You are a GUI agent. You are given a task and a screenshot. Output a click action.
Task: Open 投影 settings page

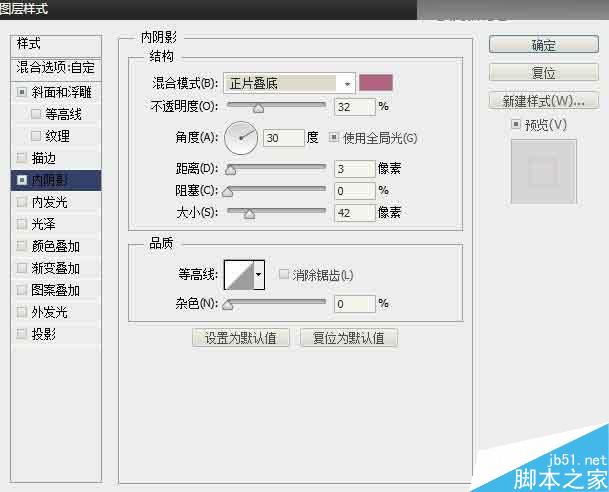click(x=44, y=334)
